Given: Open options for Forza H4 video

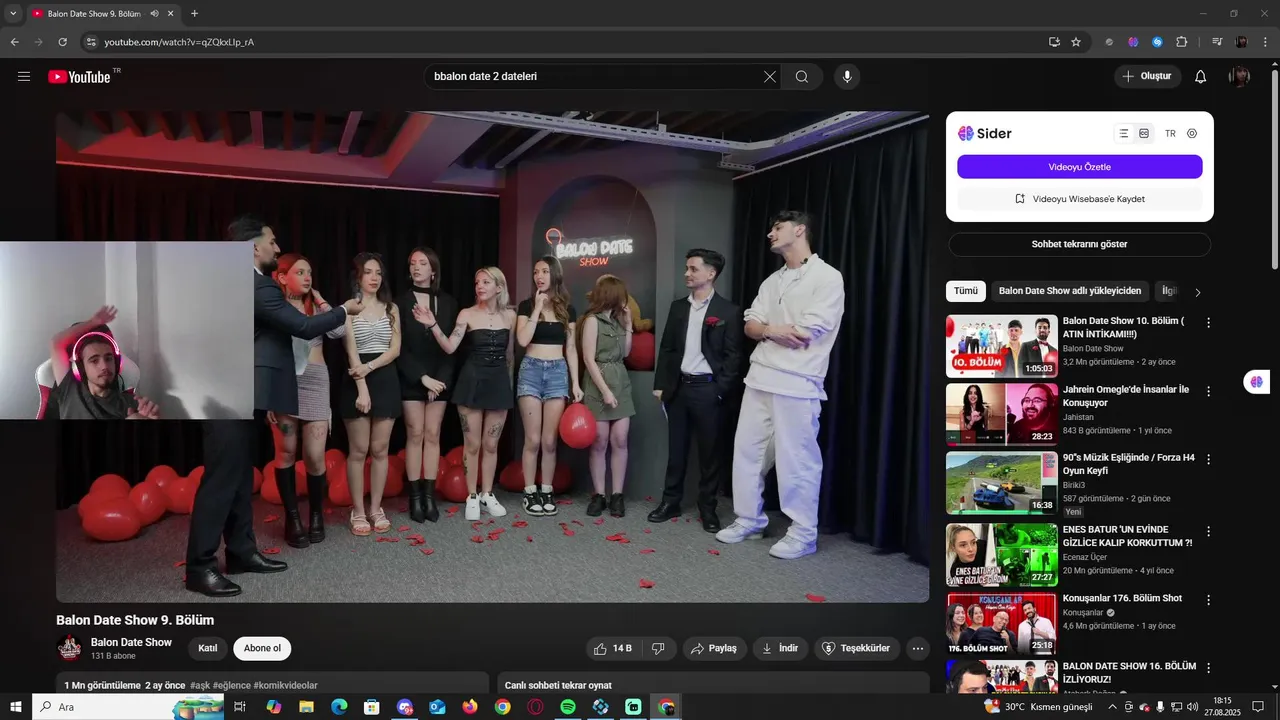Looking at the screenshot, I should [1208, 460].
